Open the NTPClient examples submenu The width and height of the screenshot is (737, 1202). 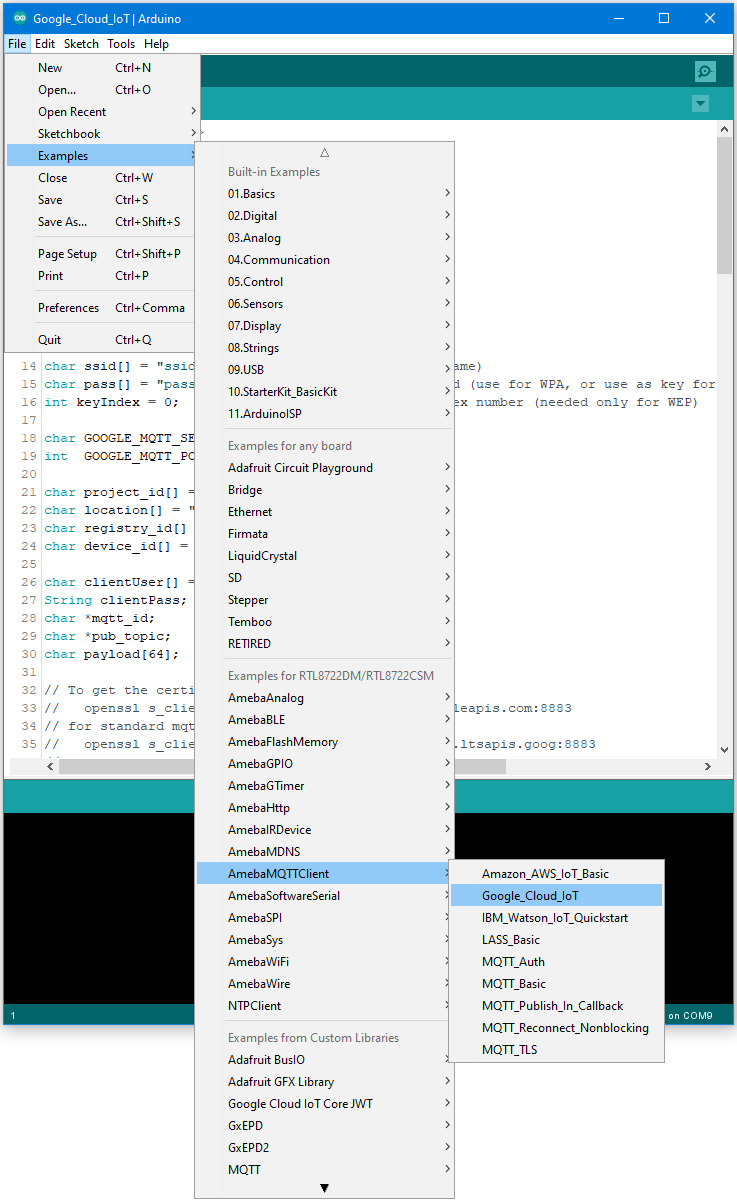pos(325,1006)
